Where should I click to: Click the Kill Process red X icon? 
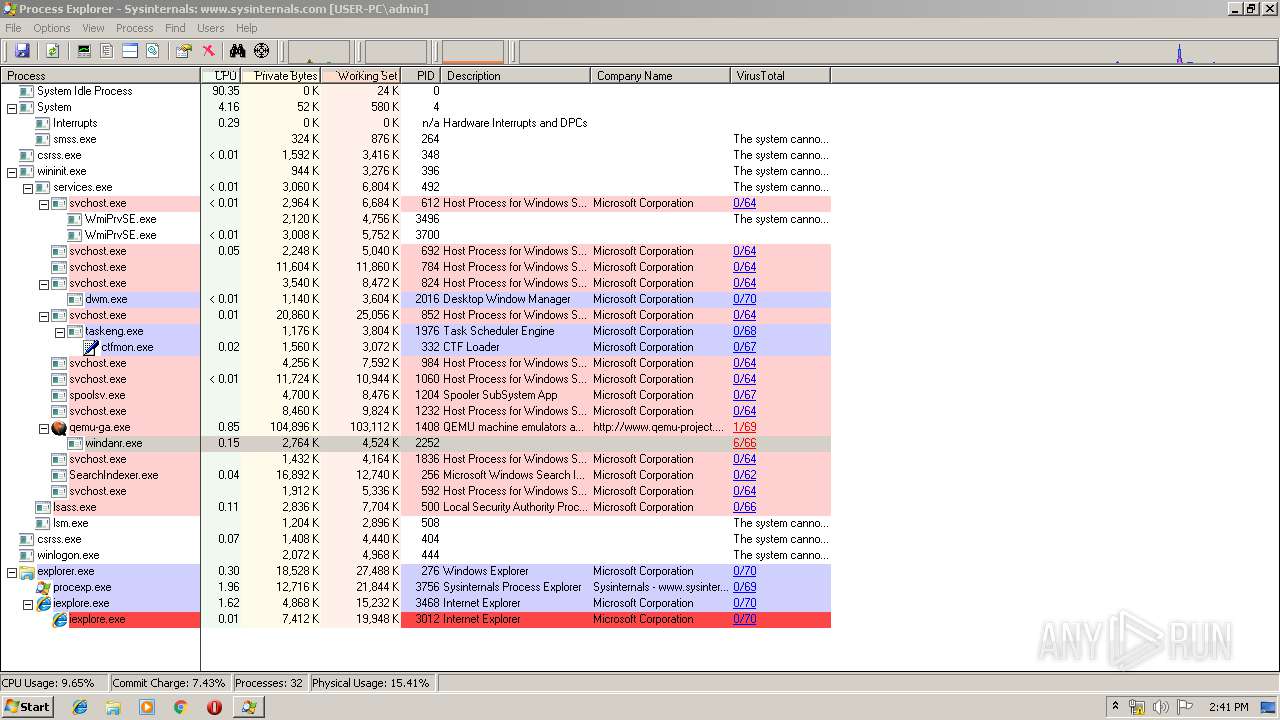208,51
